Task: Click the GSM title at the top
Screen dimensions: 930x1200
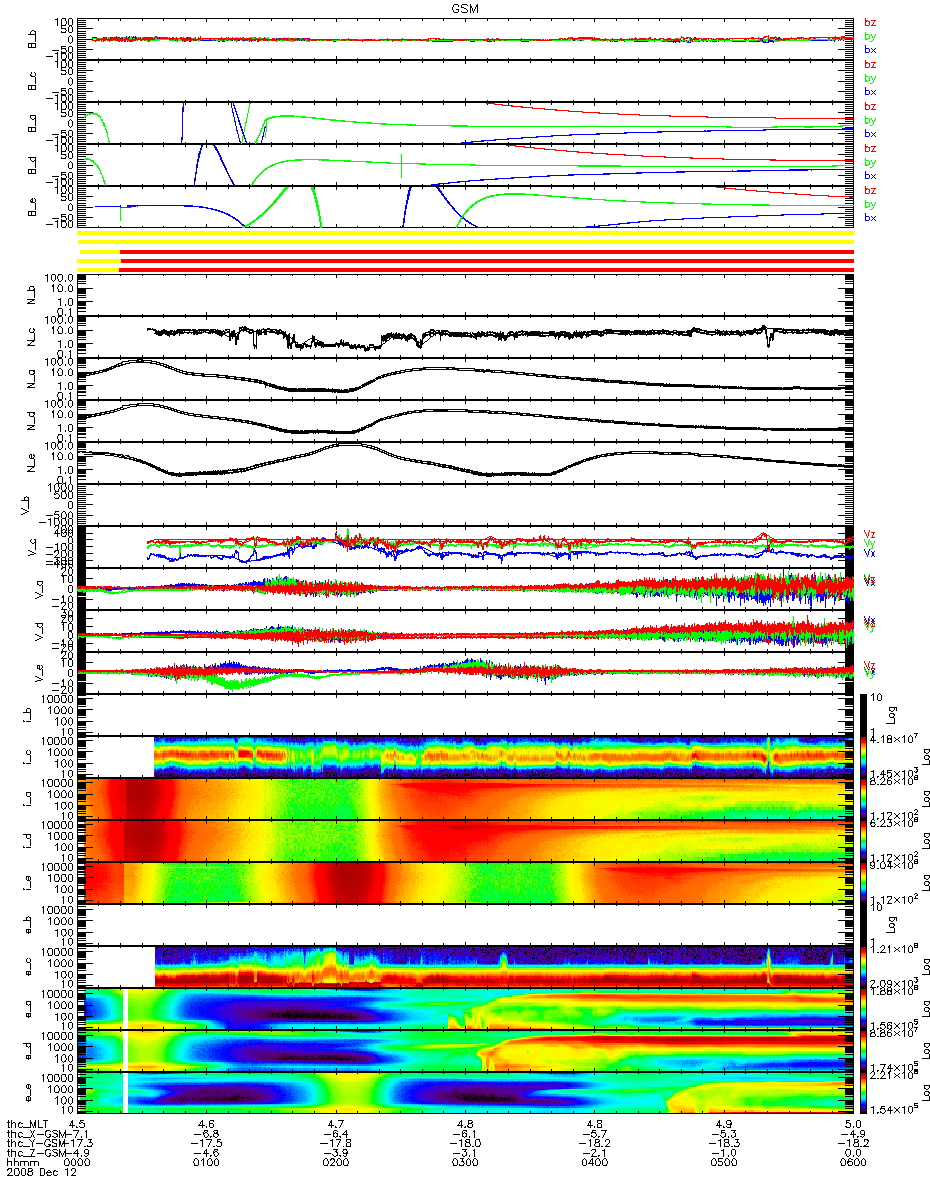Action: tap(465, 8)
